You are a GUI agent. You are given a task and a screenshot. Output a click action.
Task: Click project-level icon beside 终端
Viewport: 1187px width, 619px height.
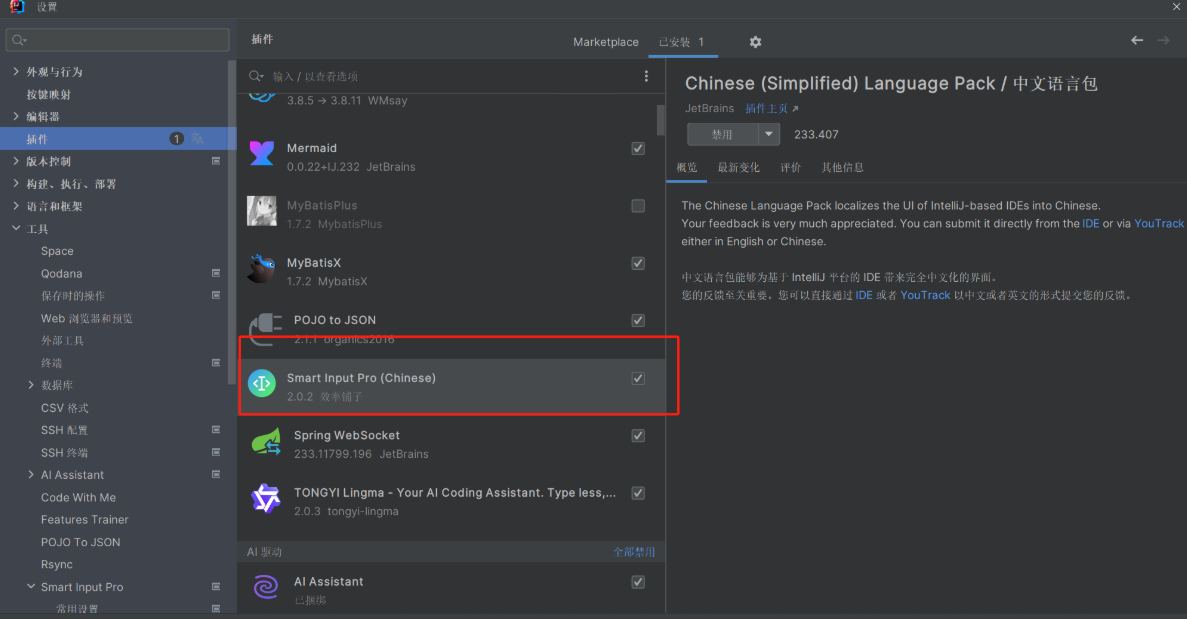click(x=216, y=362)
